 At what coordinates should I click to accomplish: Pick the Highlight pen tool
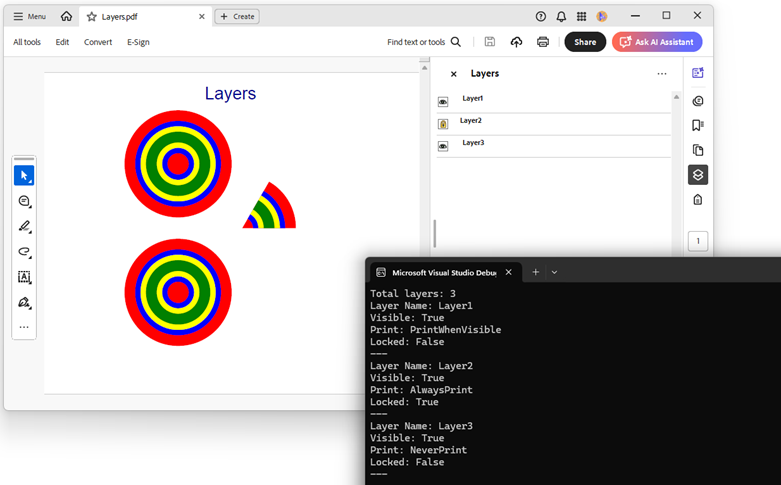pos(24,226)
